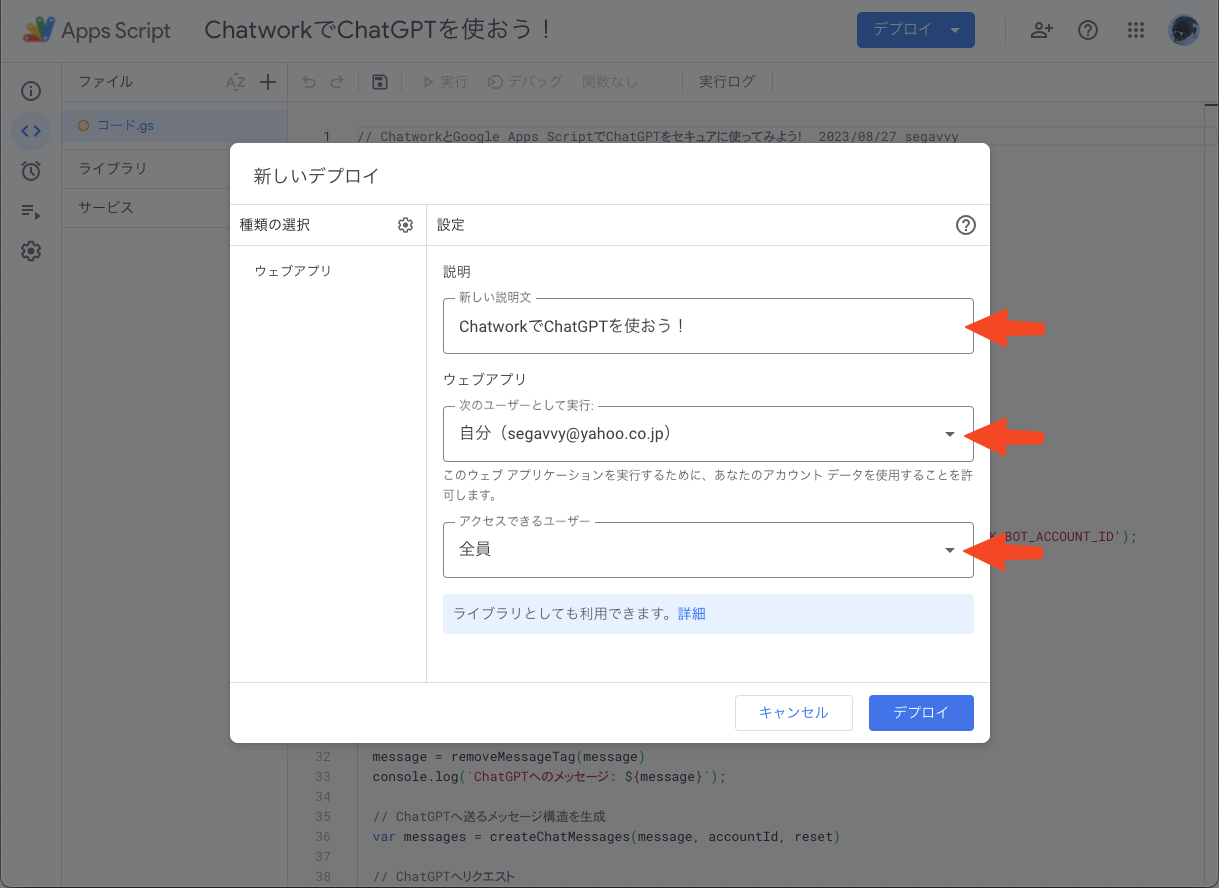Select ウェブアプリ deployment type
Image resolution: width=1219 pixels, height=888 pixels.
tap(293, 271)
